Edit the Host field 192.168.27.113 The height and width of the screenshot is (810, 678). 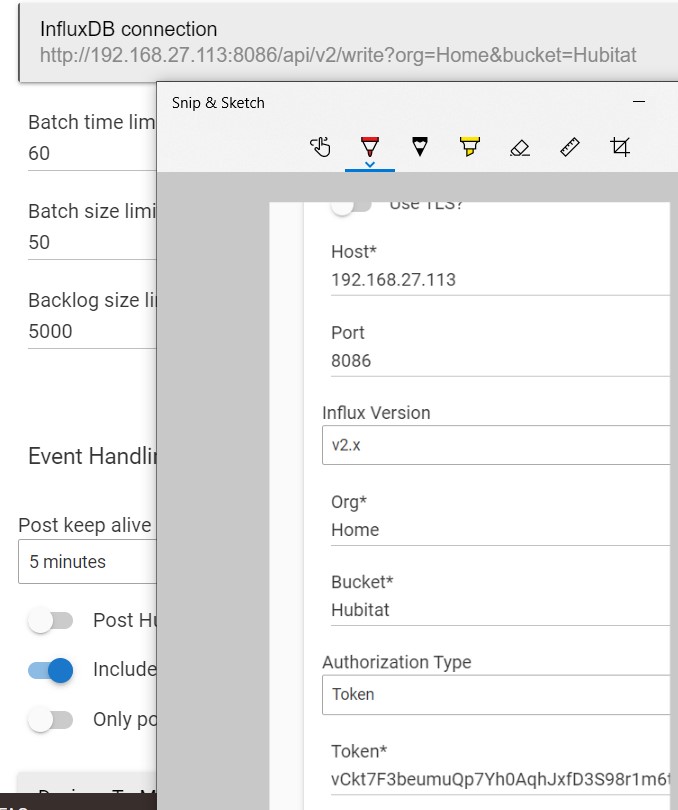point(500,280)
